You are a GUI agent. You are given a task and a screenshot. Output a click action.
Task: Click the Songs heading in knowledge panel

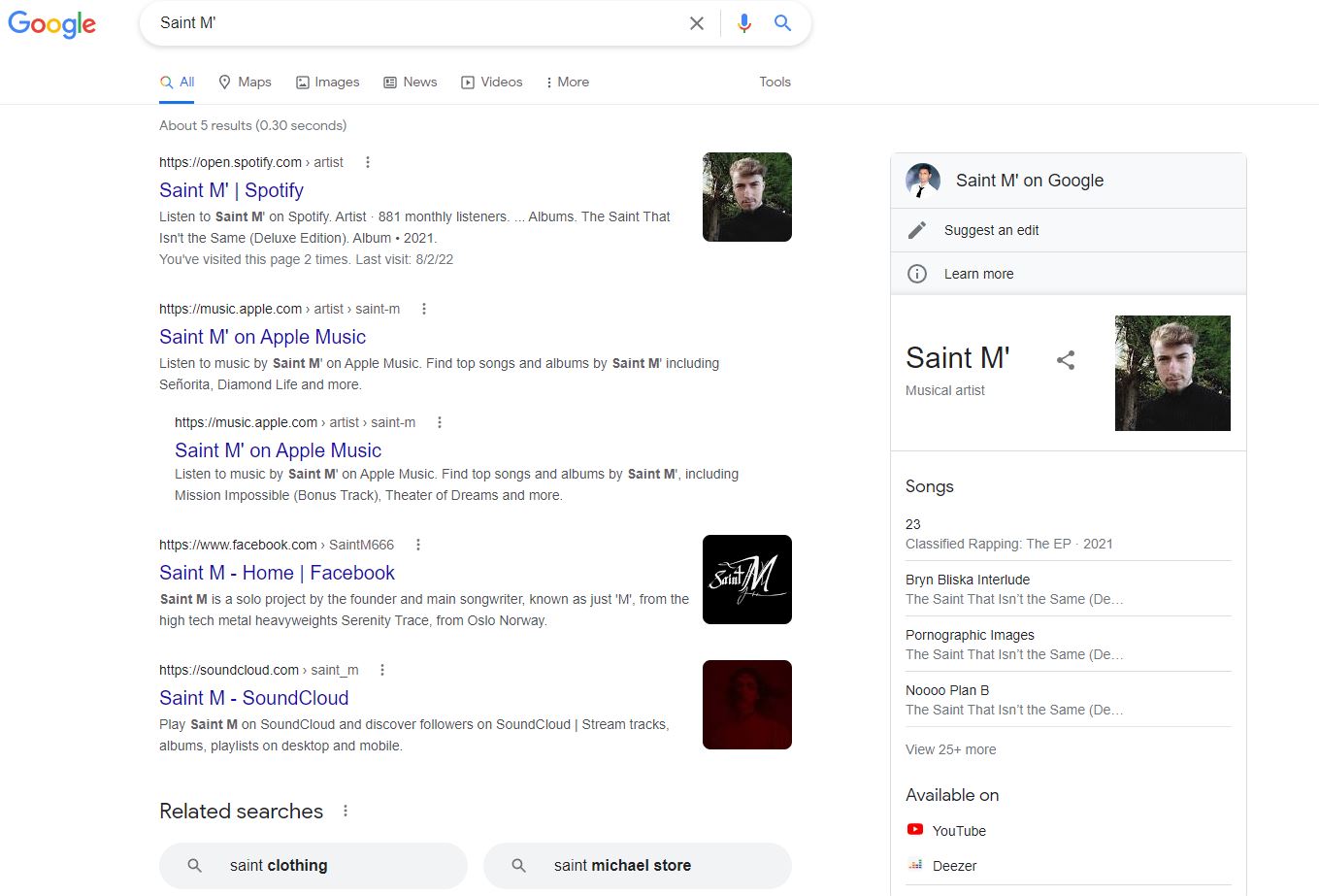930,486
